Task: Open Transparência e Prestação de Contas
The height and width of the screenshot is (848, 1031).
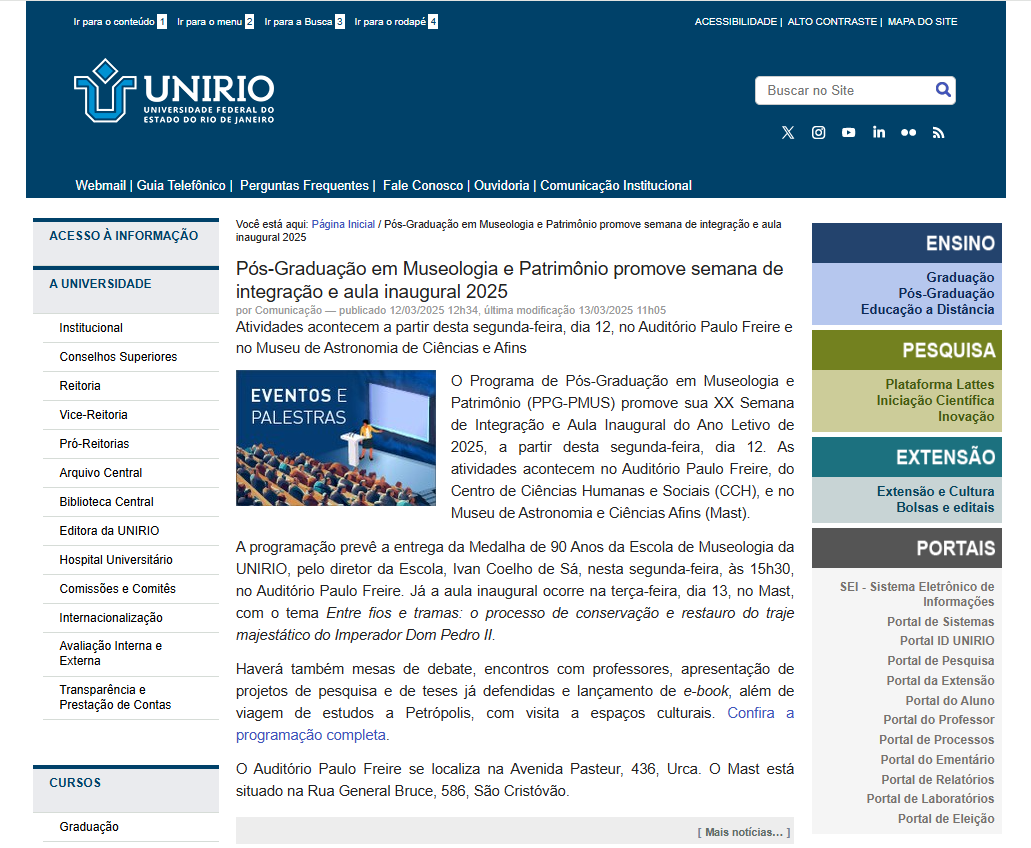Action: 115,697
